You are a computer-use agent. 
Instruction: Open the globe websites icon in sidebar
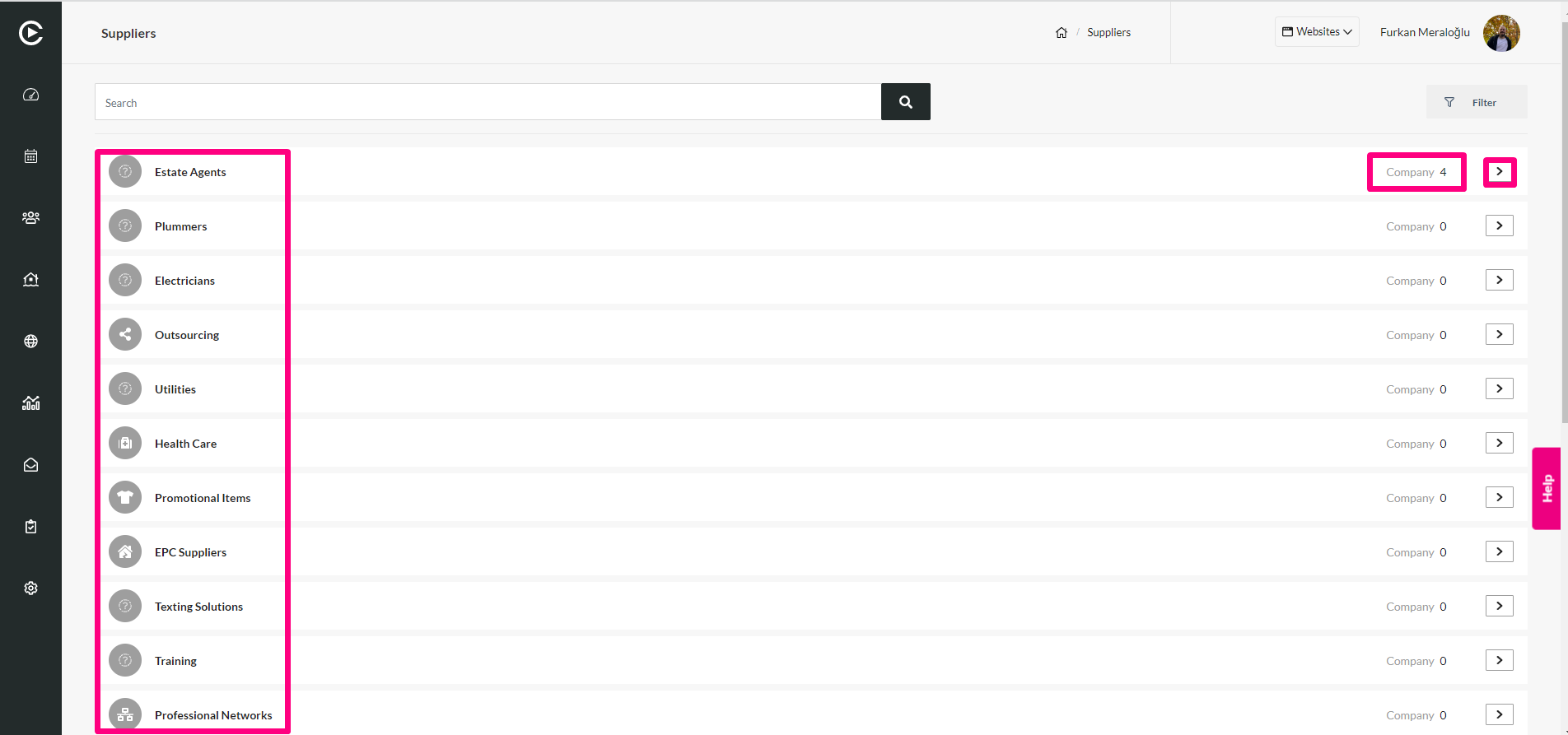click(x=30, y=342)
